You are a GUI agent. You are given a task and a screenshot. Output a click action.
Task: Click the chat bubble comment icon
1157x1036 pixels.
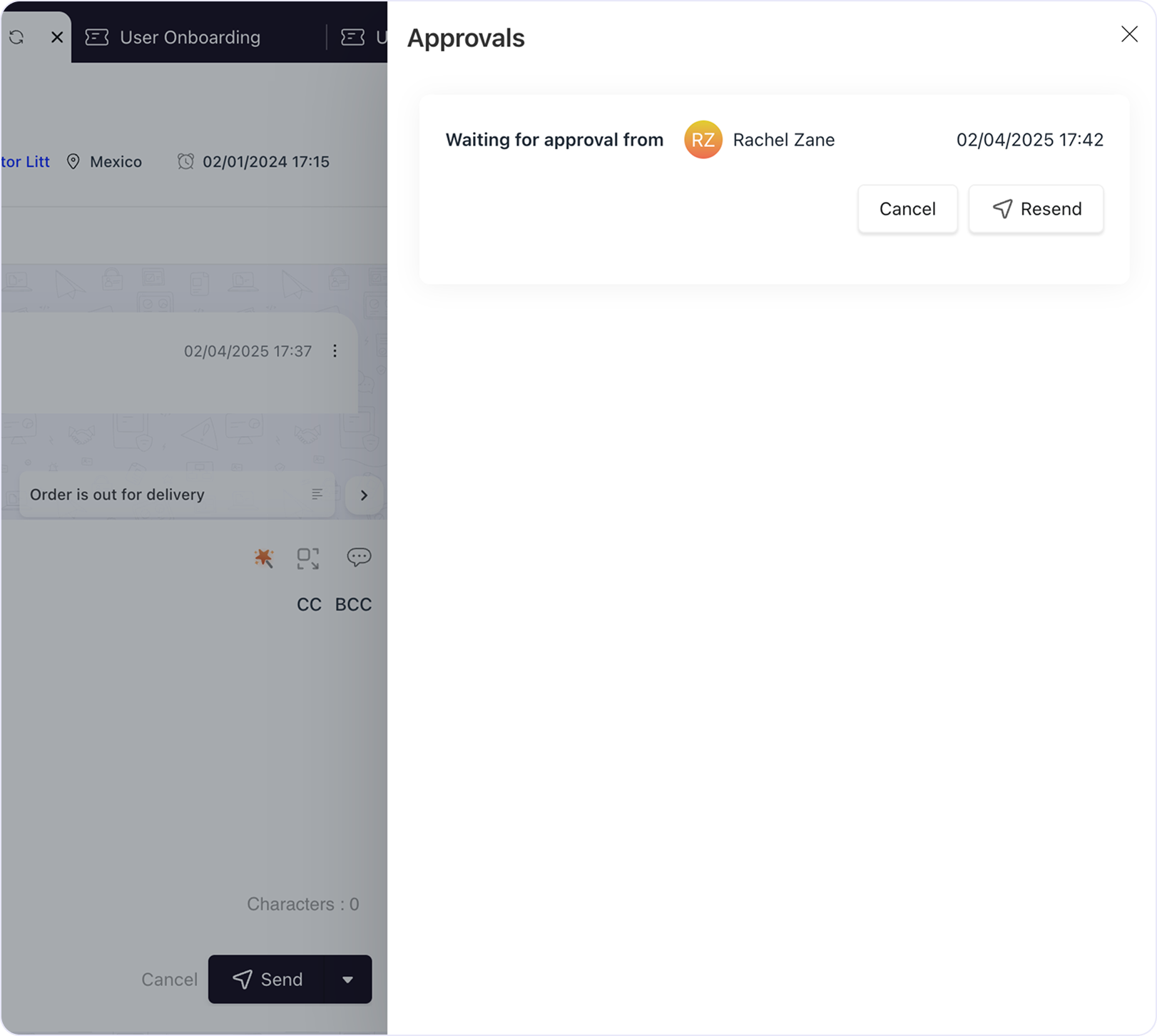pyautogui.click(x=359, y=557)
